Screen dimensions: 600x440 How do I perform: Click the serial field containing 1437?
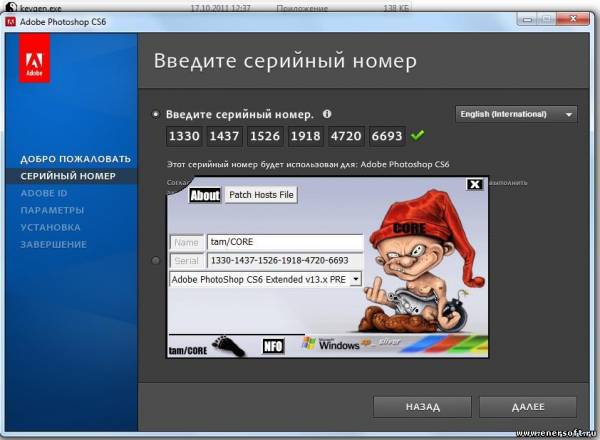tap(224, 136)
